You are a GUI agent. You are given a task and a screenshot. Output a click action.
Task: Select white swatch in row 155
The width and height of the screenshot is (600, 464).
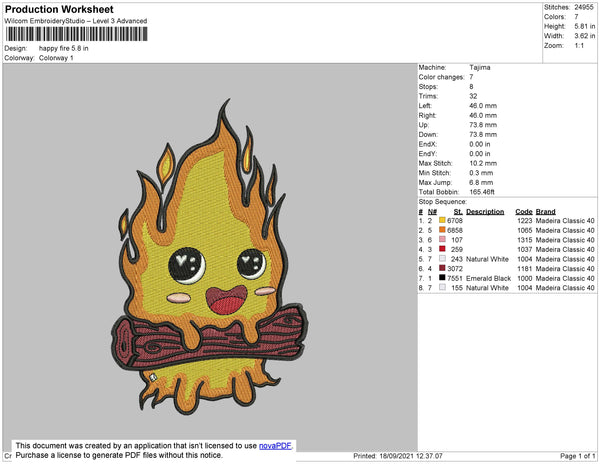click(442, 287)
